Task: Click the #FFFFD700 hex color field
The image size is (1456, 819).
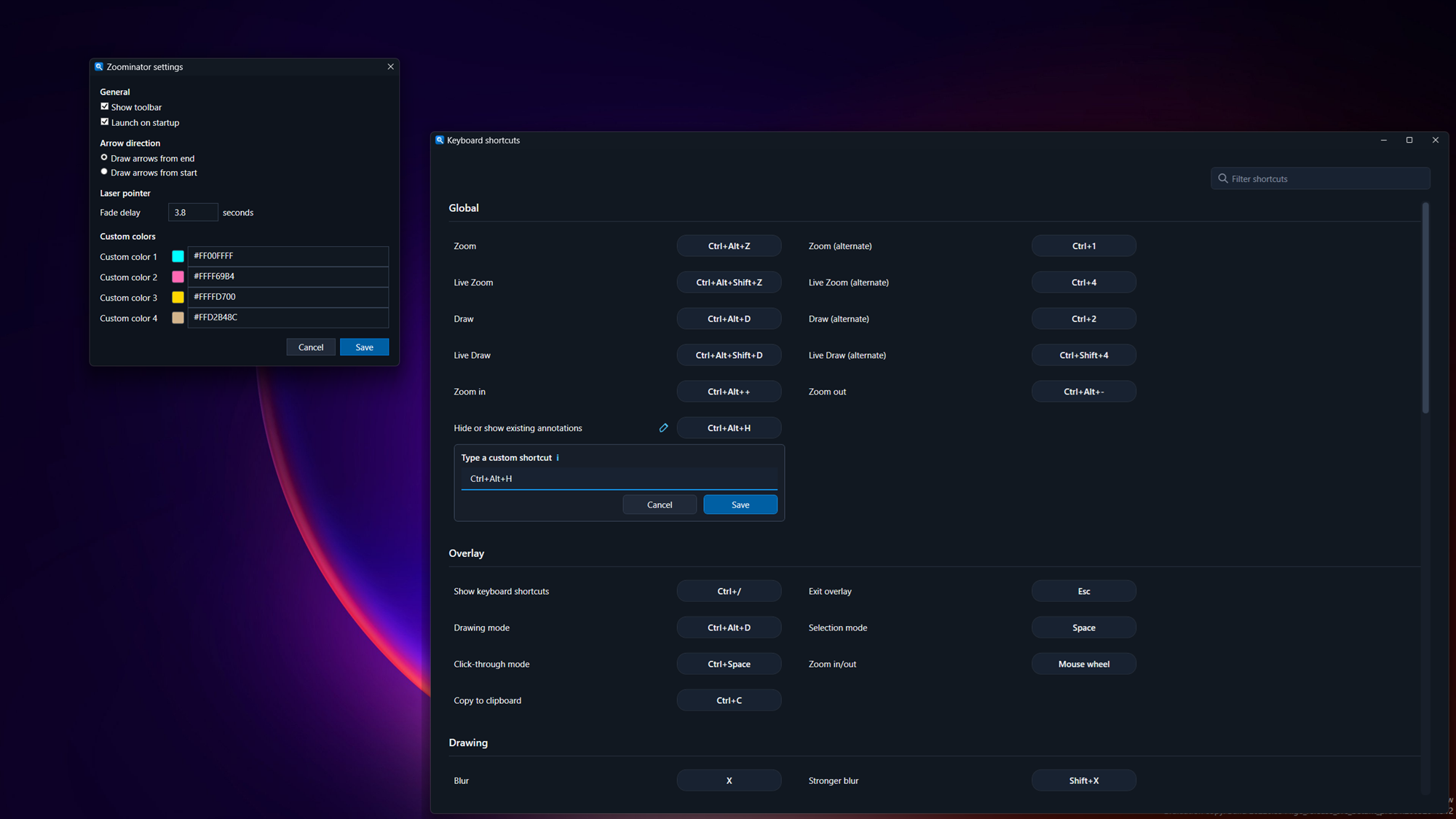Action: pyautogui.click(x=288, y=297)
